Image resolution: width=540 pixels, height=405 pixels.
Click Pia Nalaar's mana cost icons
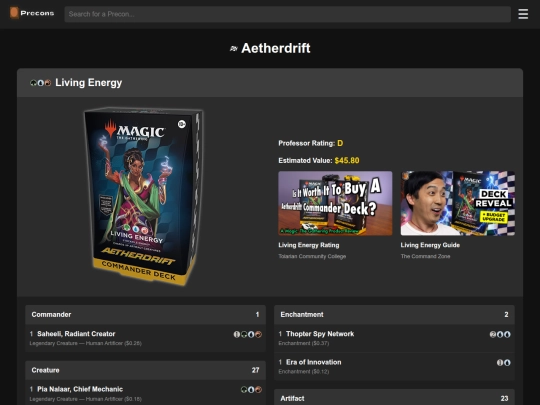251,390
